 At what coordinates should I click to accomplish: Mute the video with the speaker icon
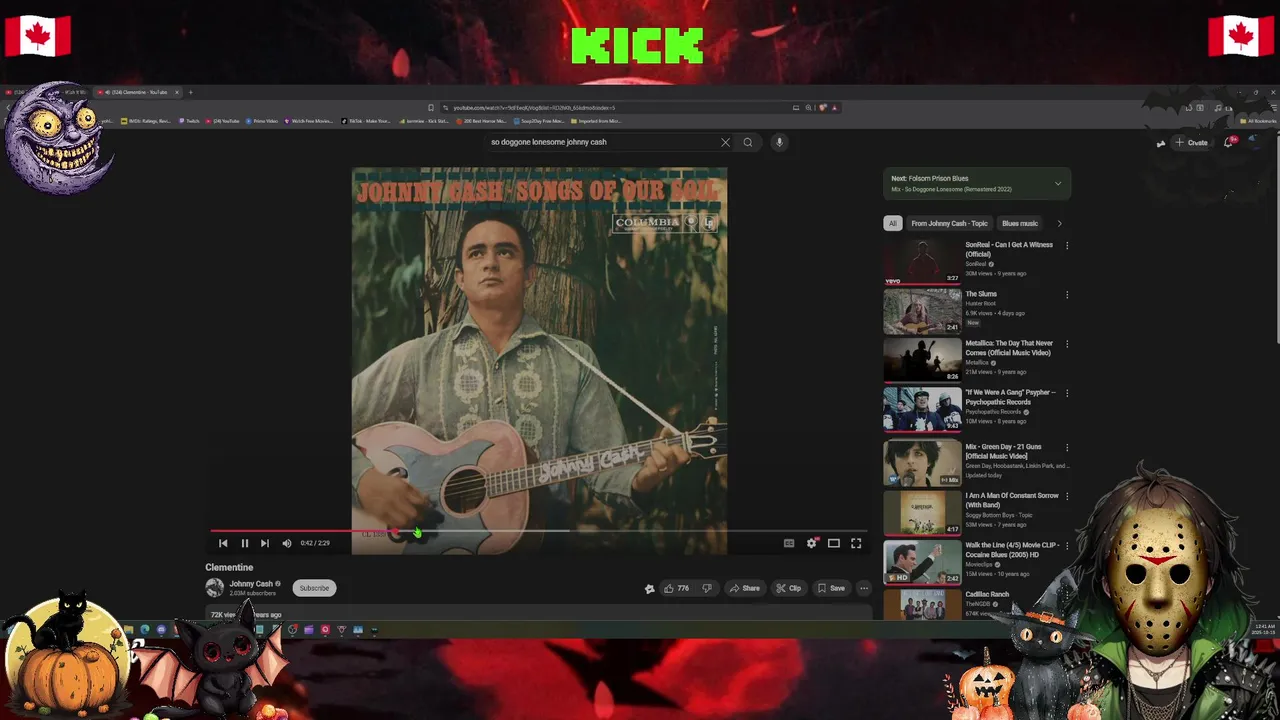[287, 543]
